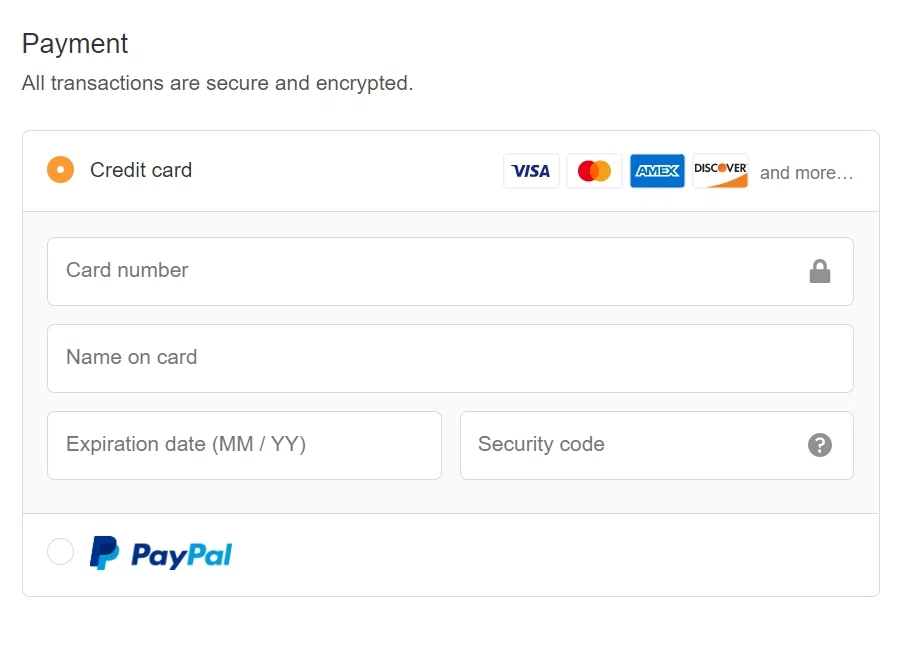Click the Payment heading
Viewport: 901px width, 657px height.
pyautogui.click(x=74, y=43)
